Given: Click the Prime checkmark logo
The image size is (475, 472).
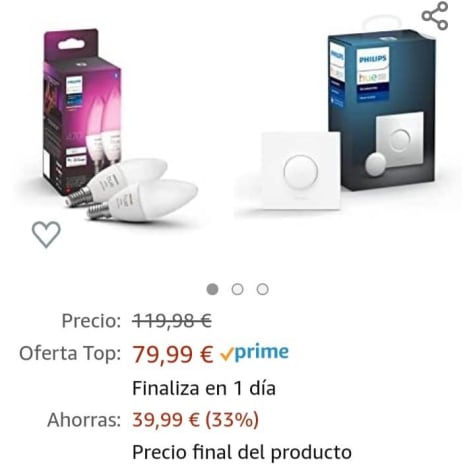Looking at the screenshot, I should 254,353.
